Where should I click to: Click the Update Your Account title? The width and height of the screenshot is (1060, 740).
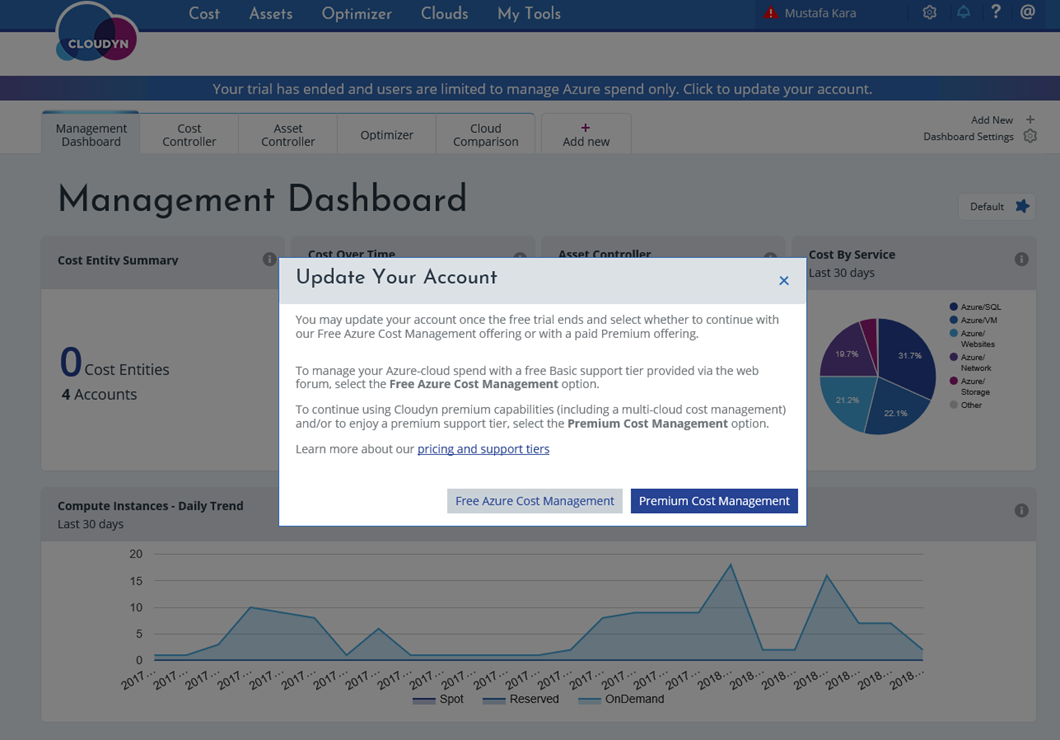pos(396,277)
